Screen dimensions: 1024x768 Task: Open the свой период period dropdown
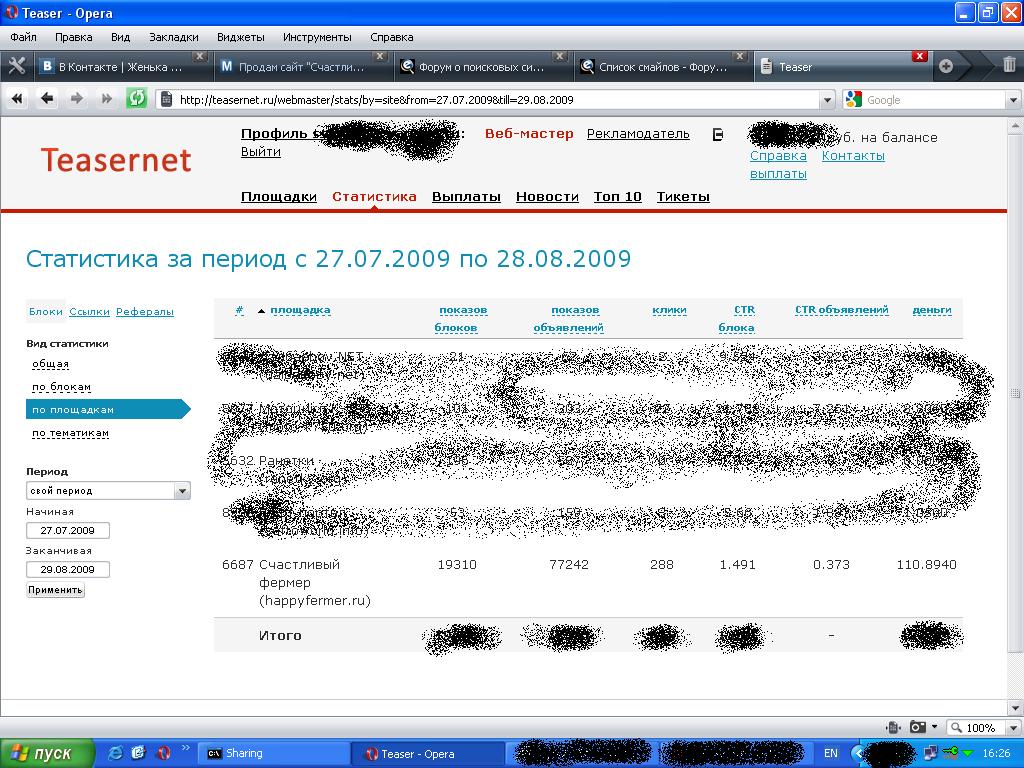pyautogui.click(x=182, y=490)
